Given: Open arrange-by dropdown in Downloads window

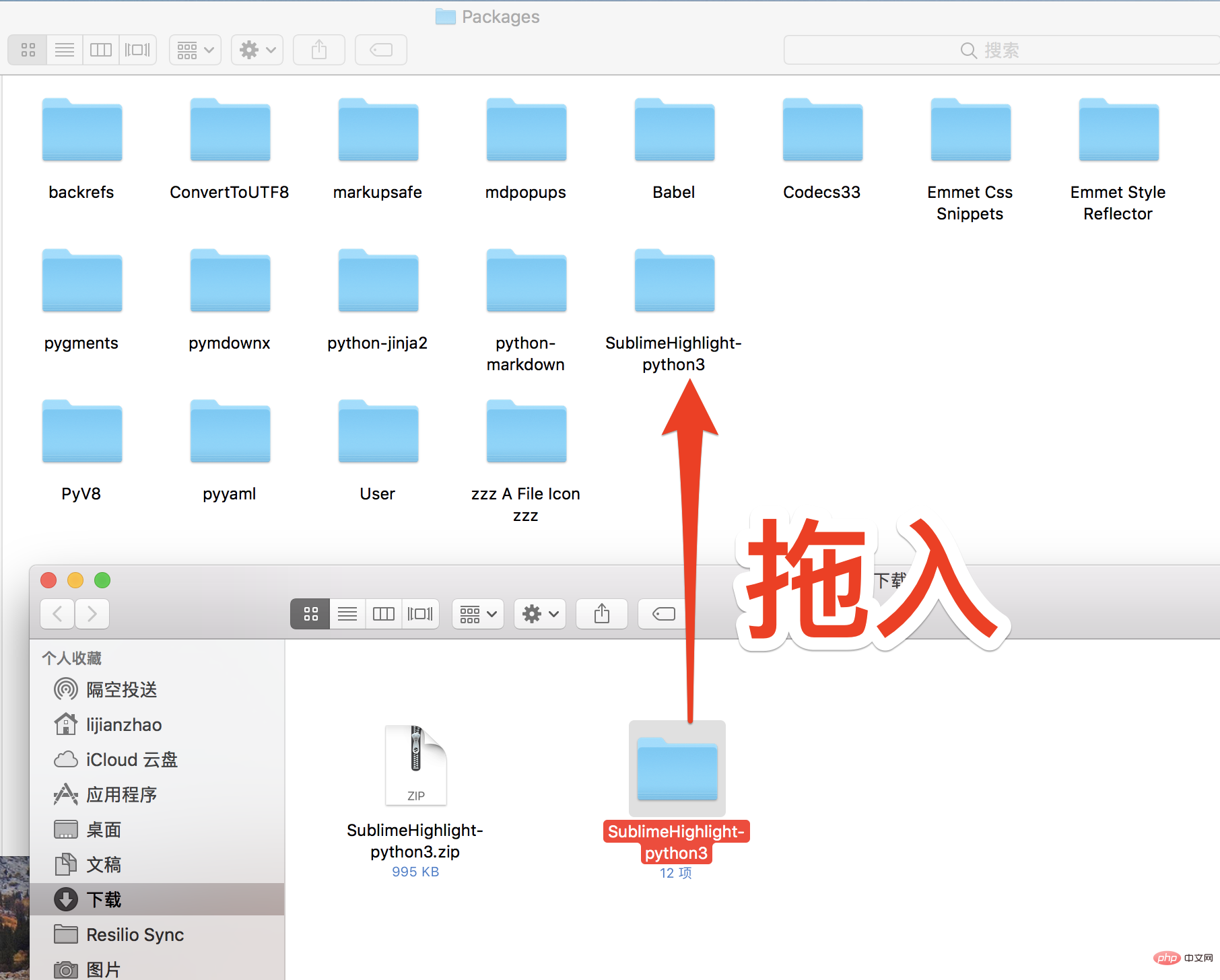Looking at the screenshot, I should (x=478, y=614).
